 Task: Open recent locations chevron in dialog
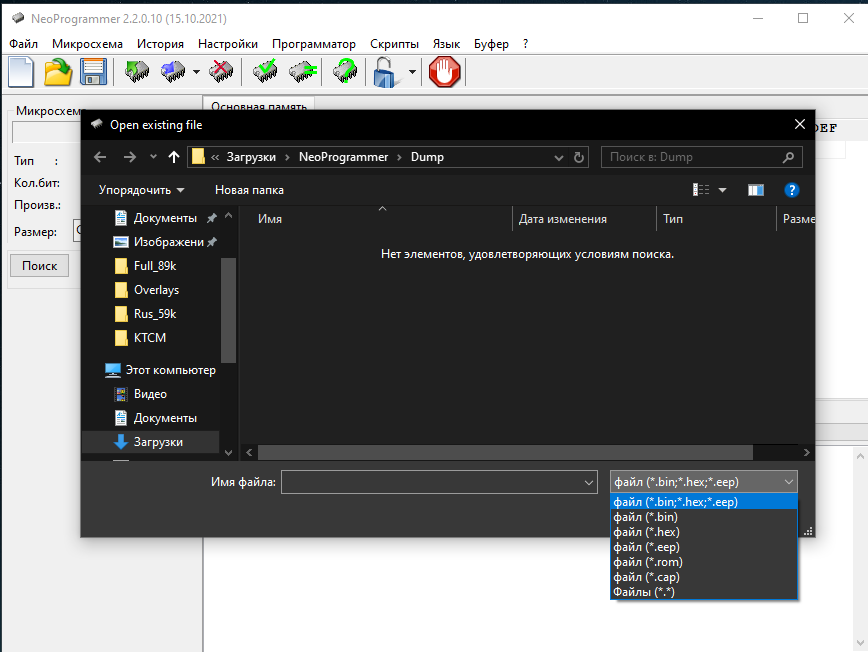click(153, 157)
